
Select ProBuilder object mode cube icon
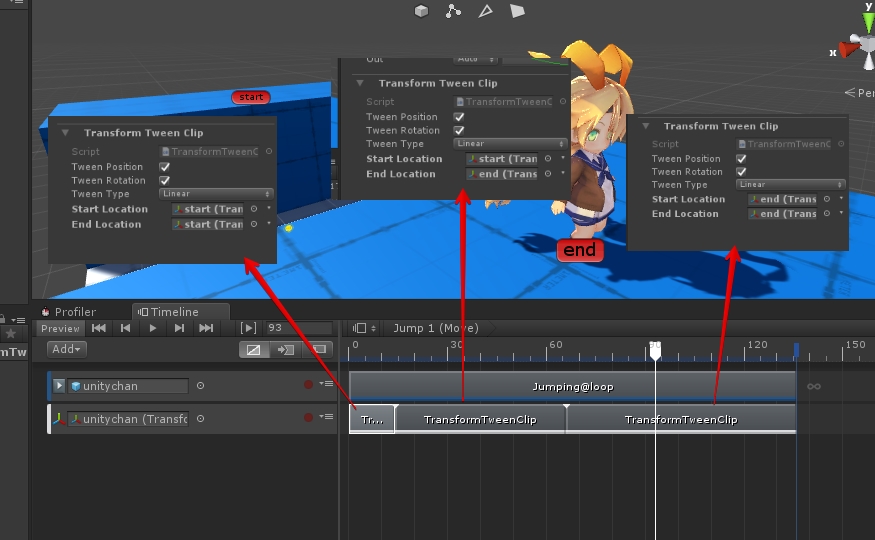[x=421, y=11]
